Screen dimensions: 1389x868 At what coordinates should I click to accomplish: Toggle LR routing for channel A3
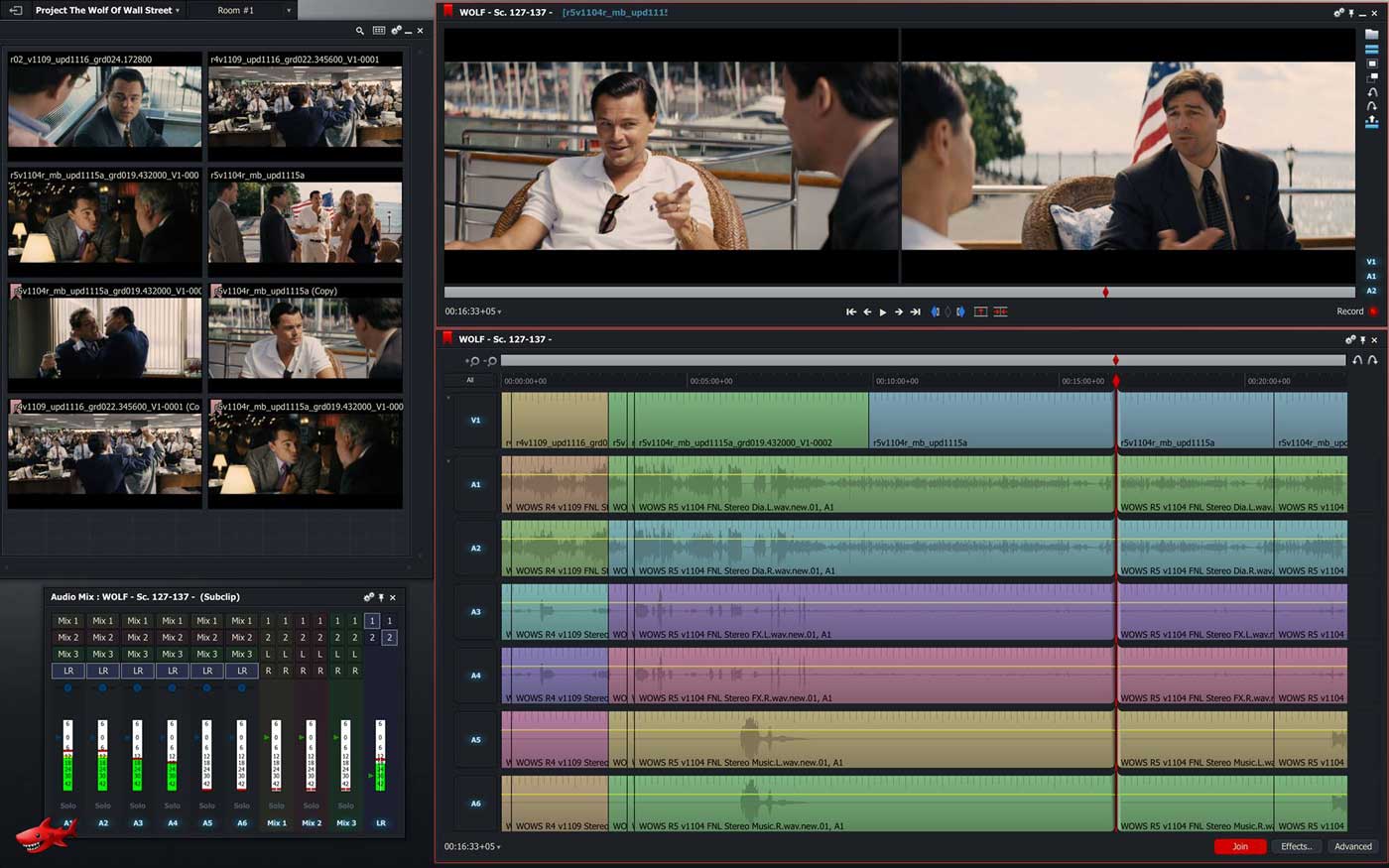pyautogui.click(x=138, y=671)
